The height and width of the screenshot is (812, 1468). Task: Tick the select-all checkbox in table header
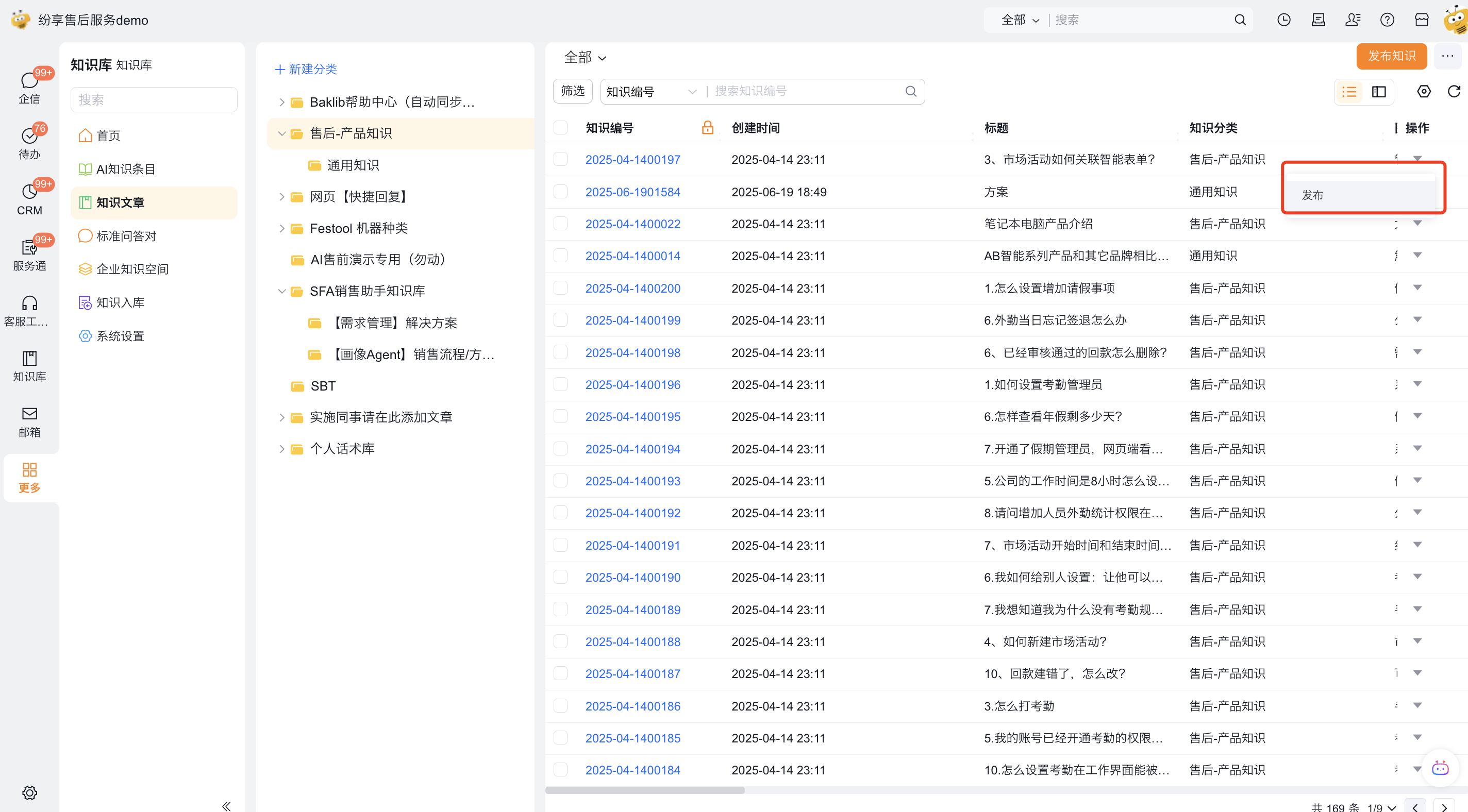pyautogui.click(x=561, y=128)
